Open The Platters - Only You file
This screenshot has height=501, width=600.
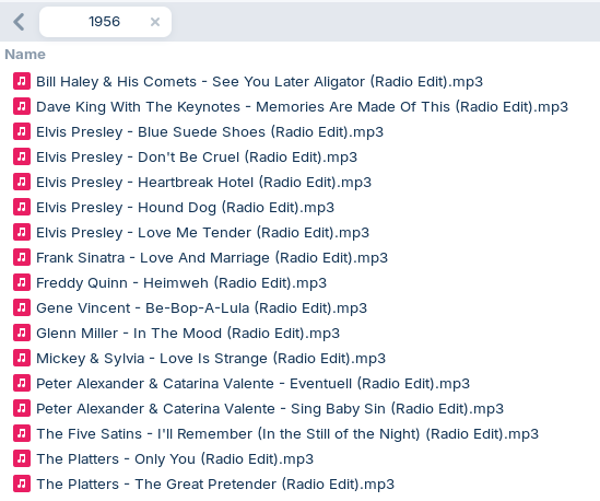(x=174, y=459)
